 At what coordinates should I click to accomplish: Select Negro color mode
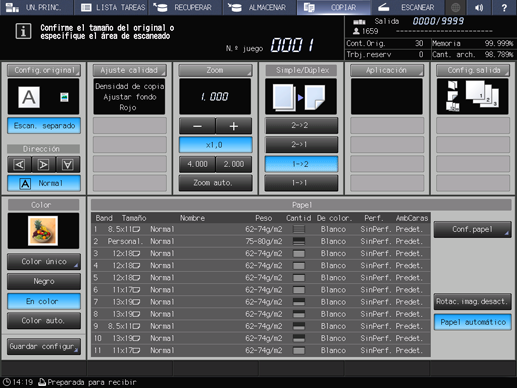point(44,281)
